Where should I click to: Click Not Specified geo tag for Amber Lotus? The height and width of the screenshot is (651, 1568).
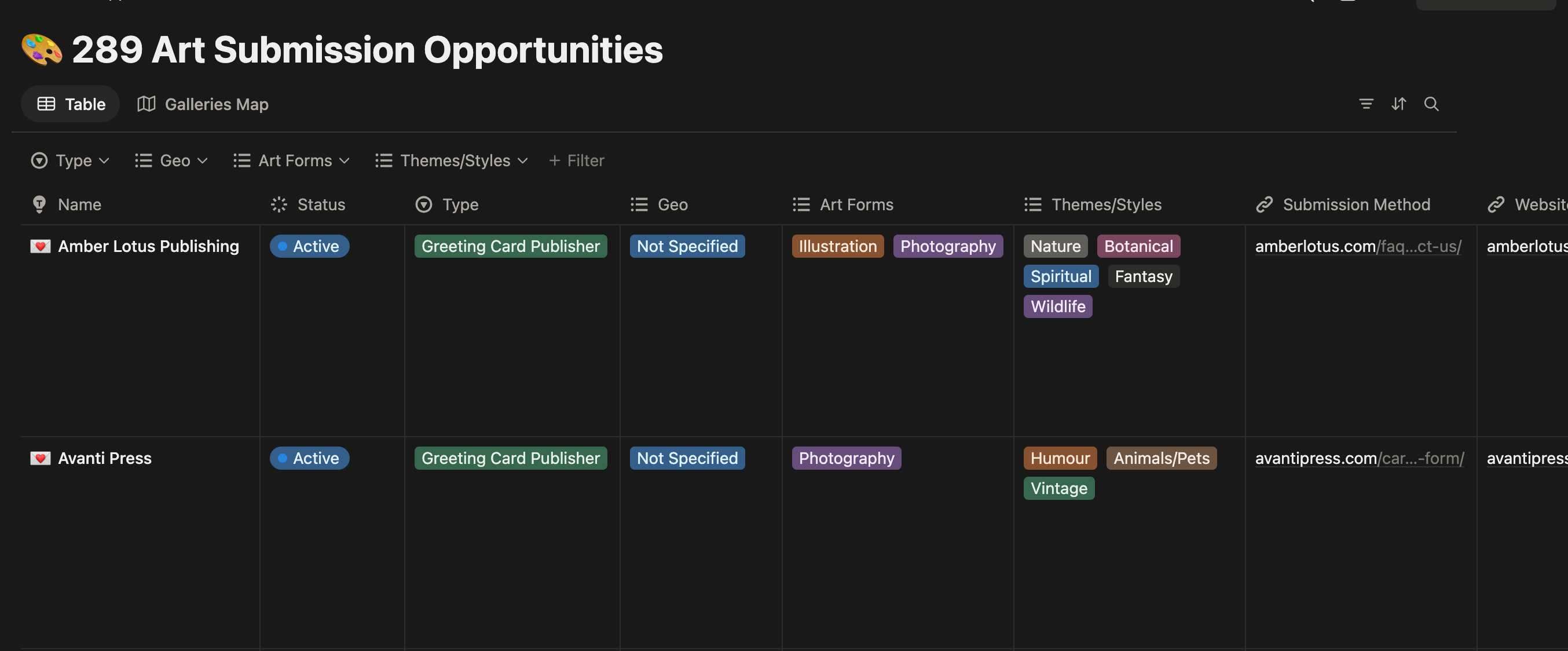pyautogui.click(x=687, y=246)
